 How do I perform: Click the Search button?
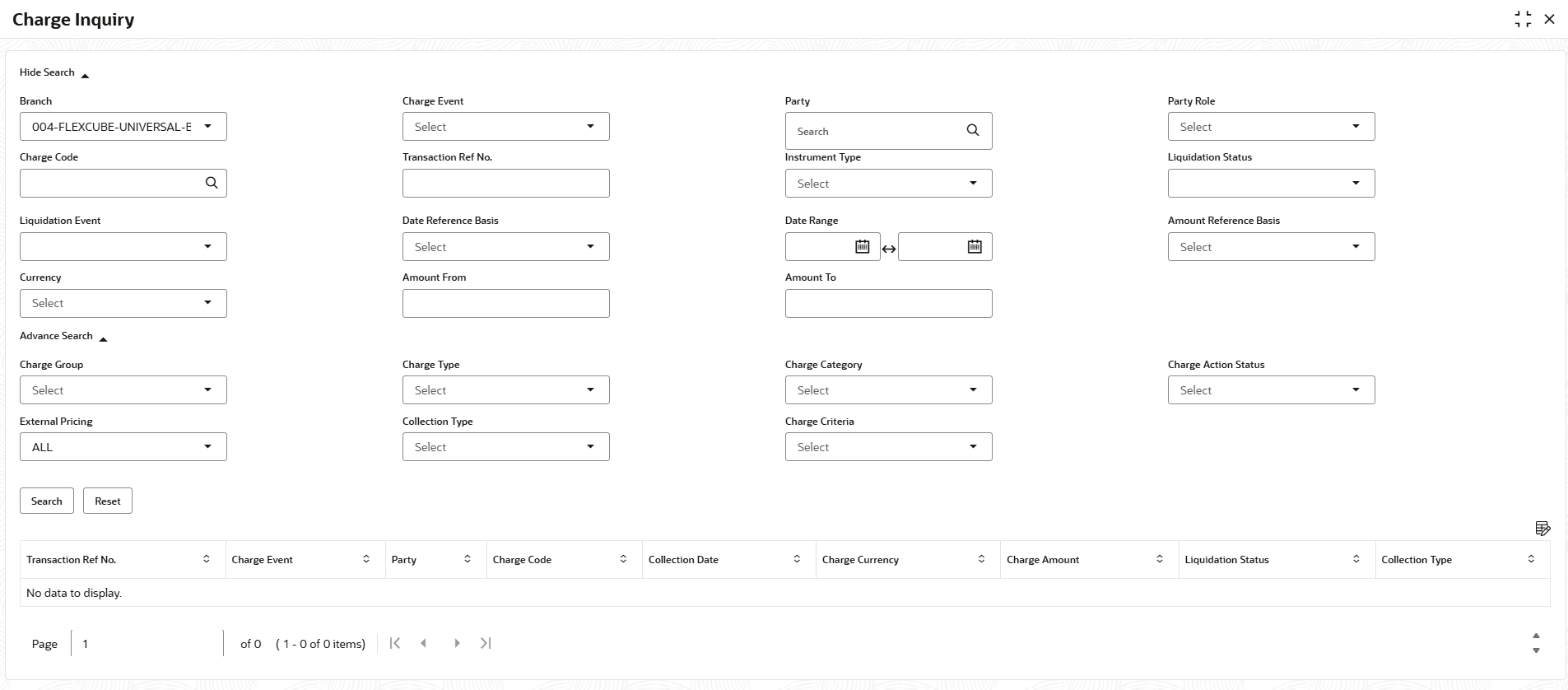(x=47, y=501)
